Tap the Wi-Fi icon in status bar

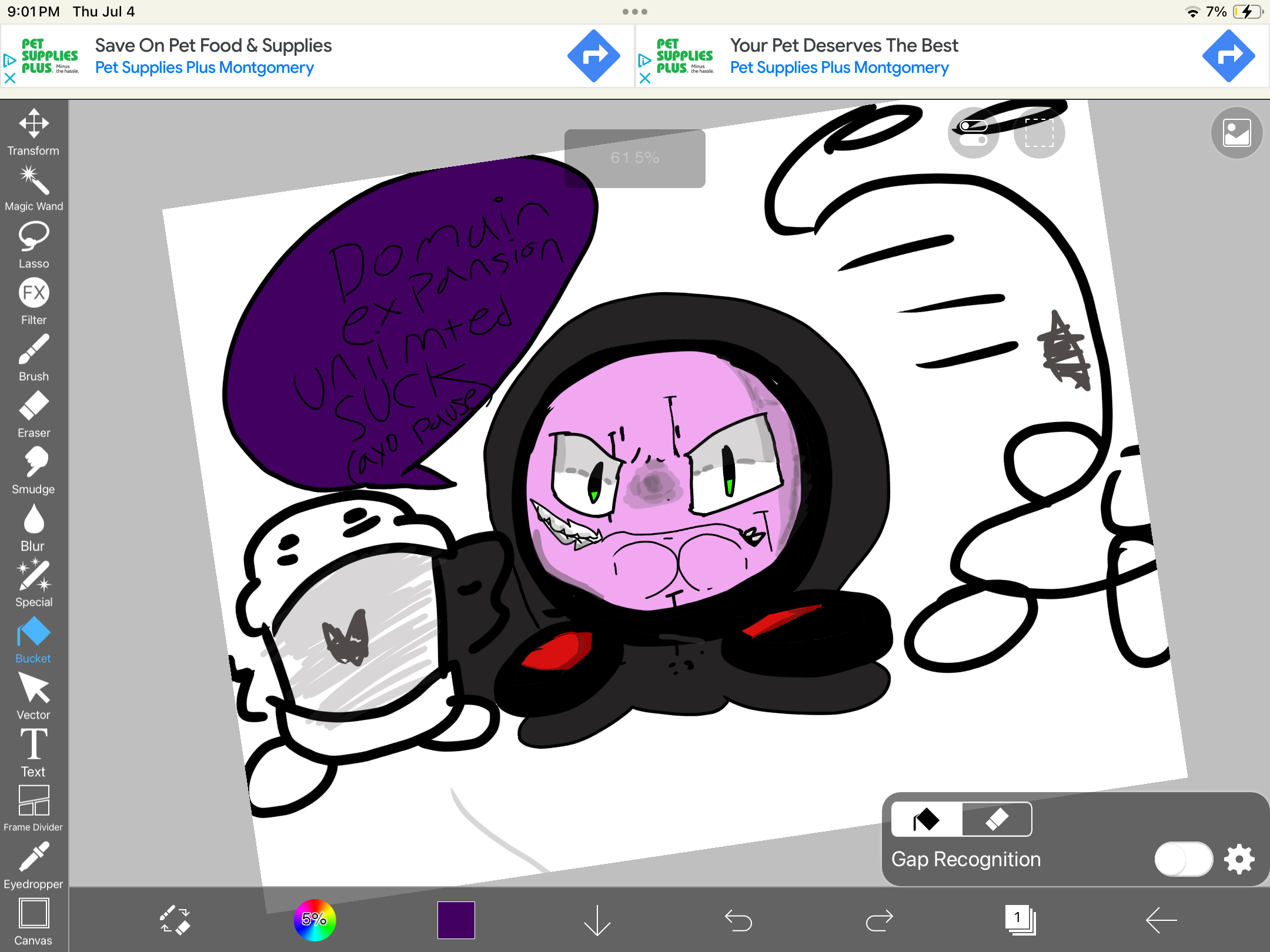tap(1192, 12)
